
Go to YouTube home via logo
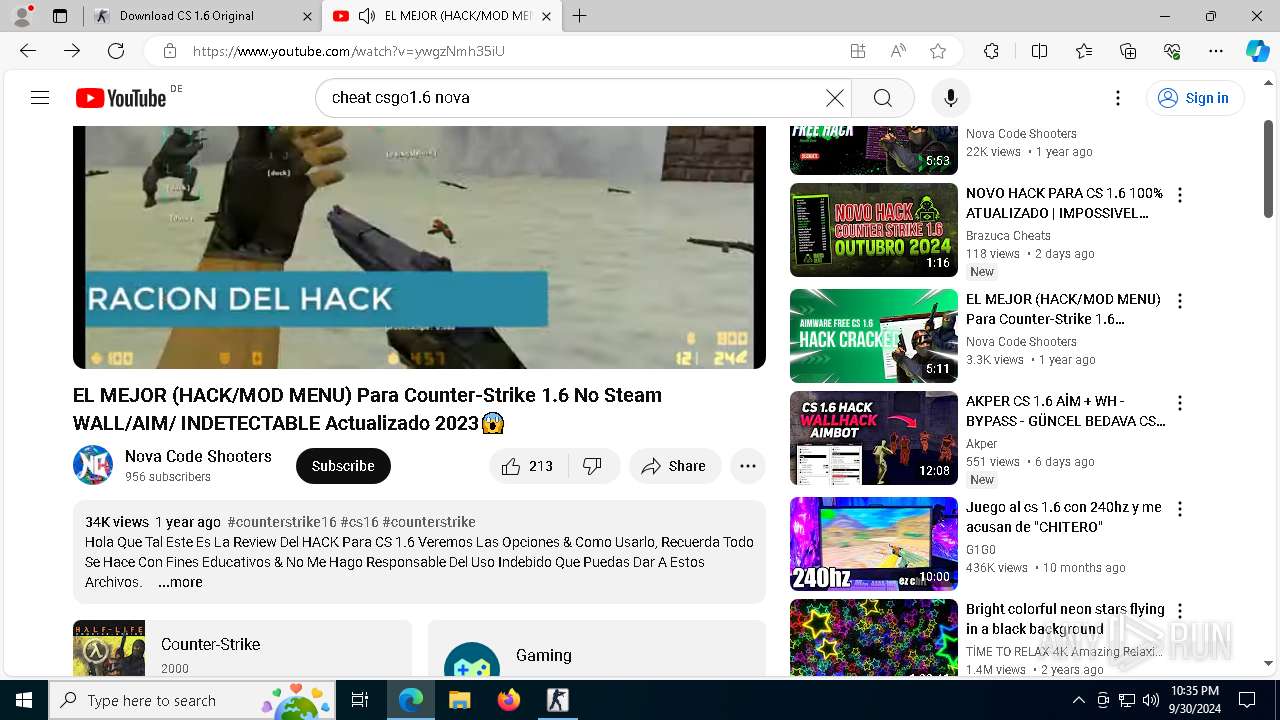click(x=121, y=98)
